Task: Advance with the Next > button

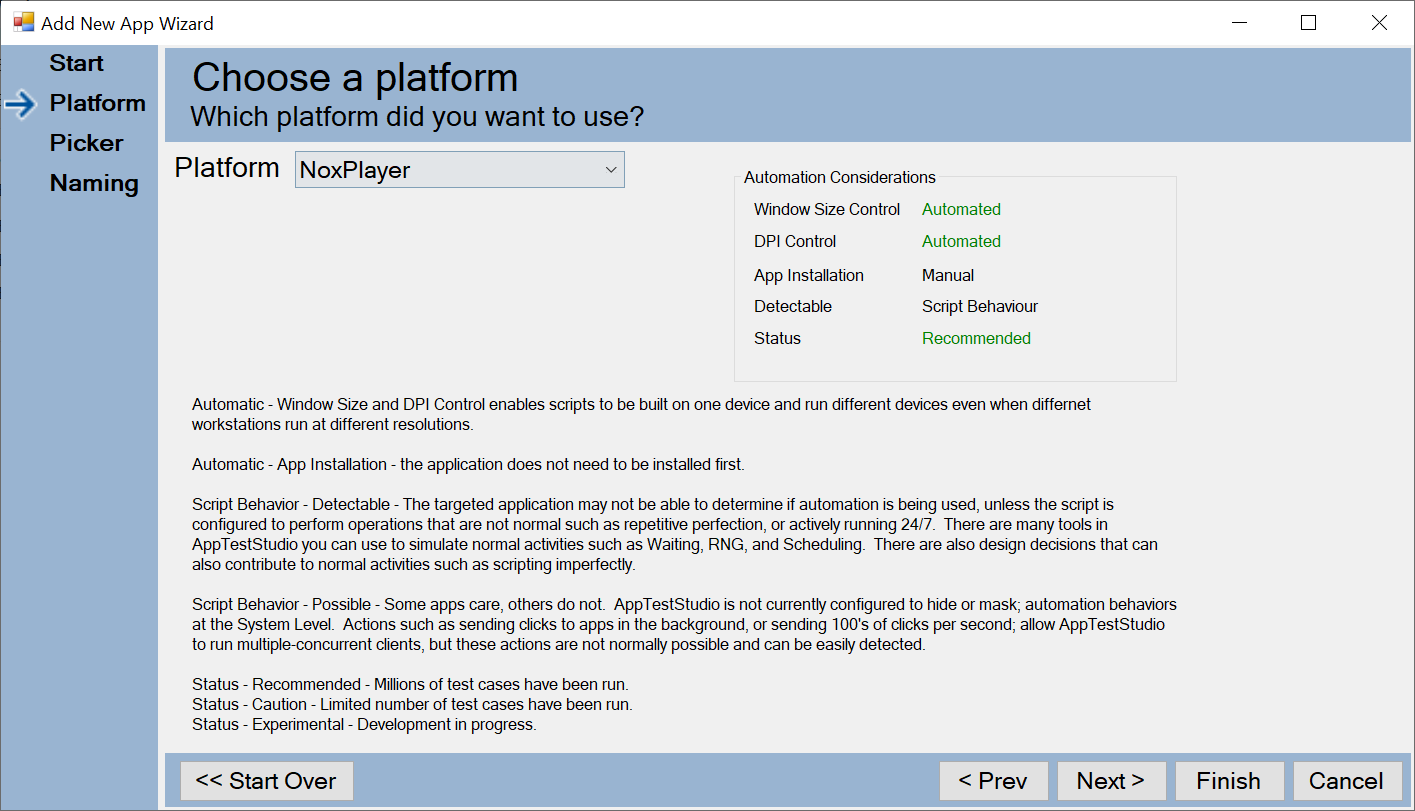Action: pyautogui.click(x=1110, y=781)
